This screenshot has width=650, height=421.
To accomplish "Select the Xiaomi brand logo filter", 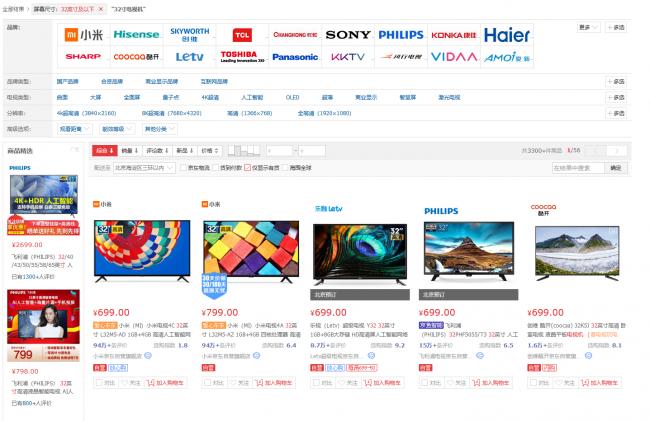I will (x=84, y=35).
